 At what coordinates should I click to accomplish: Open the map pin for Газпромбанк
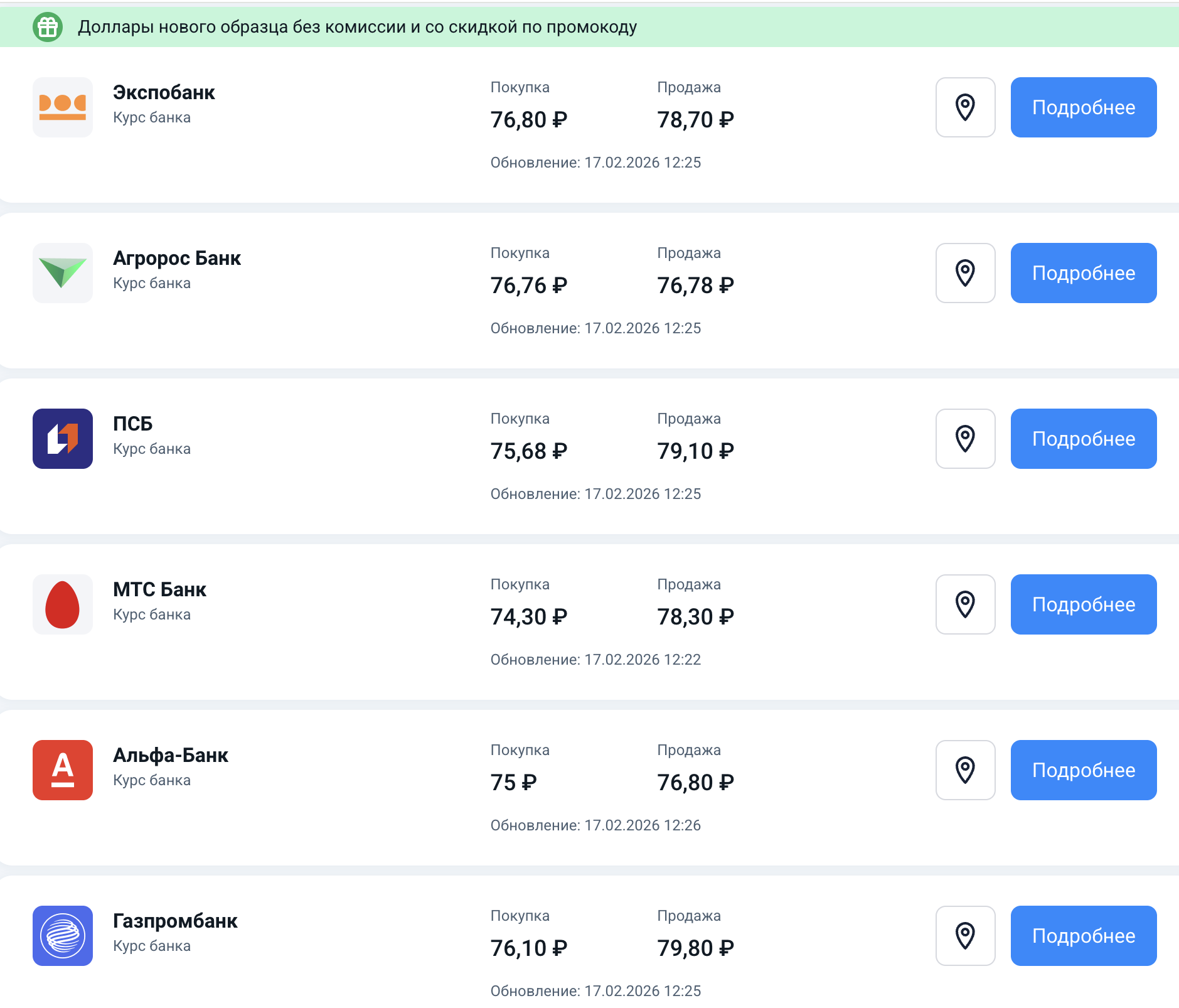(965, 936)
